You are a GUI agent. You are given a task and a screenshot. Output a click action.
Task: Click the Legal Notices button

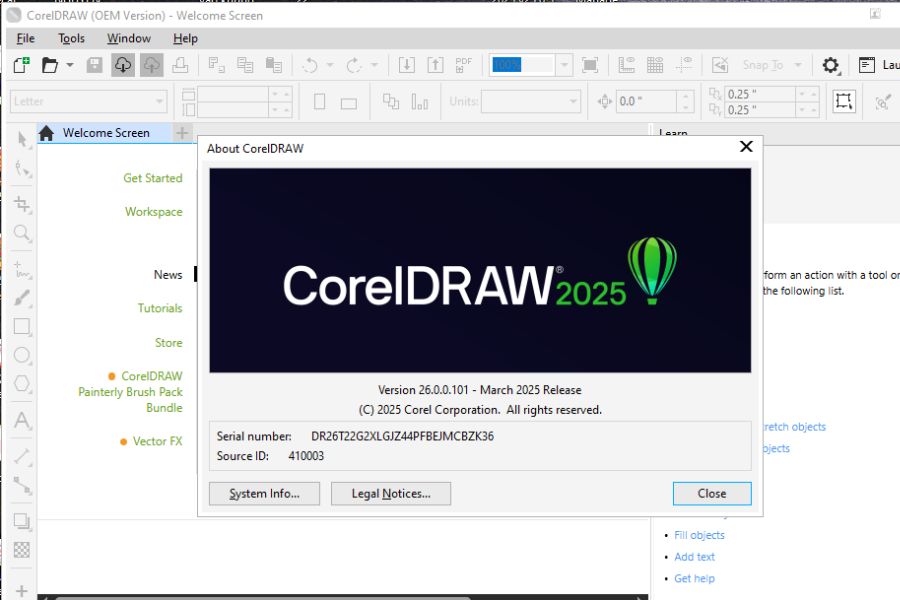[391, 494]
